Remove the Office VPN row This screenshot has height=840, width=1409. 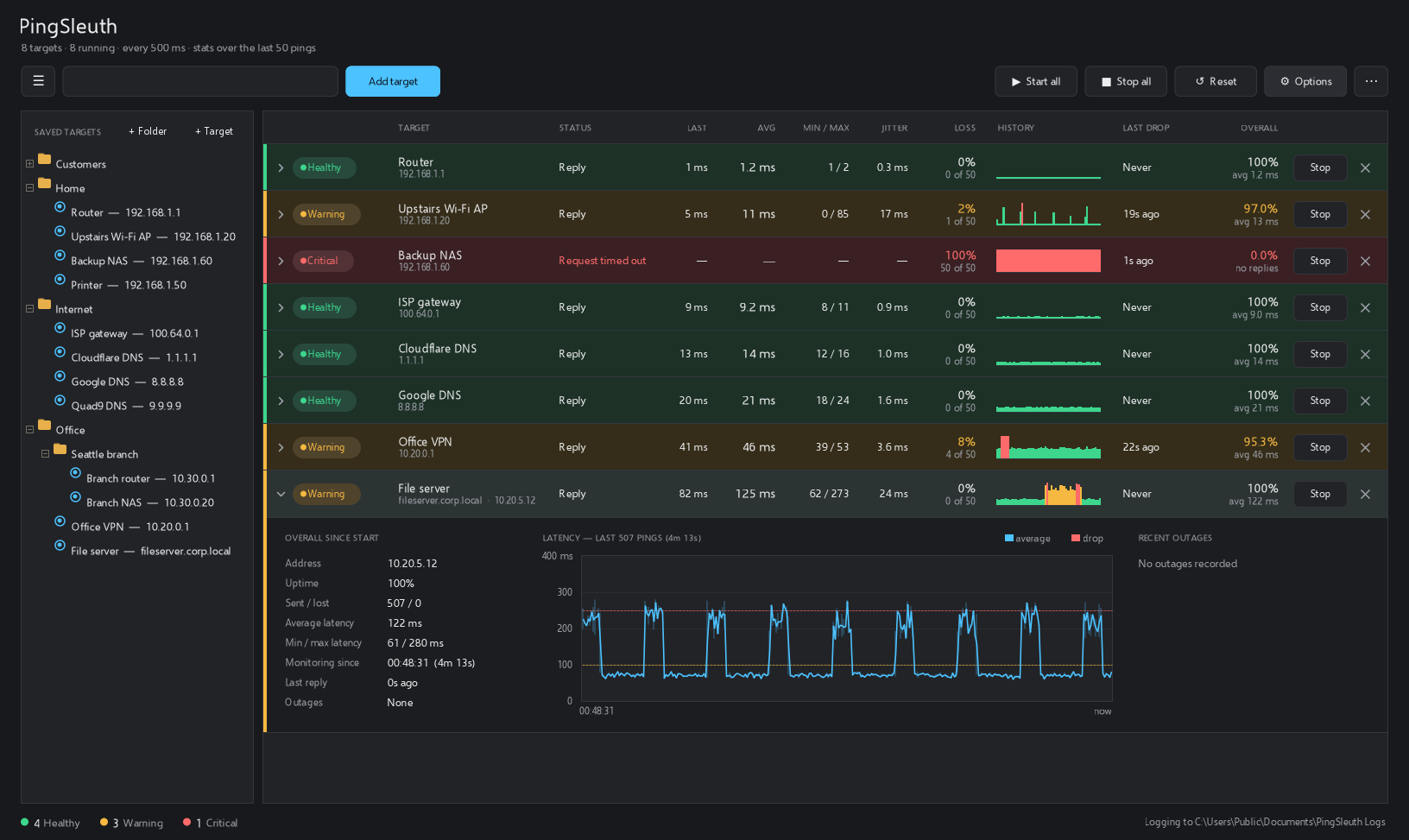(x=1365, y=447)
